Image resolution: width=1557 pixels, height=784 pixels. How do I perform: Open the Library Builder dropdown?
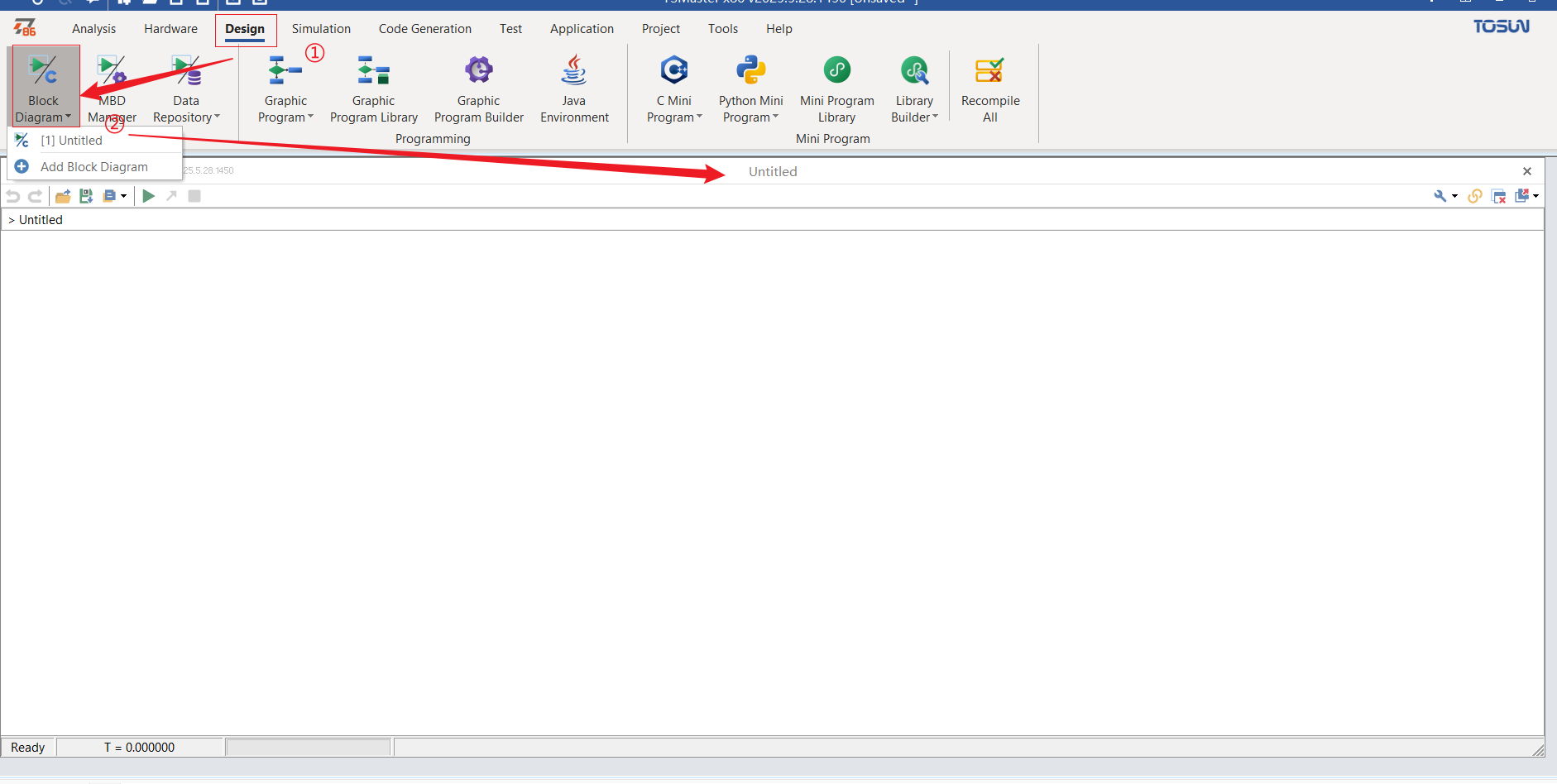[x=914, y=88]
